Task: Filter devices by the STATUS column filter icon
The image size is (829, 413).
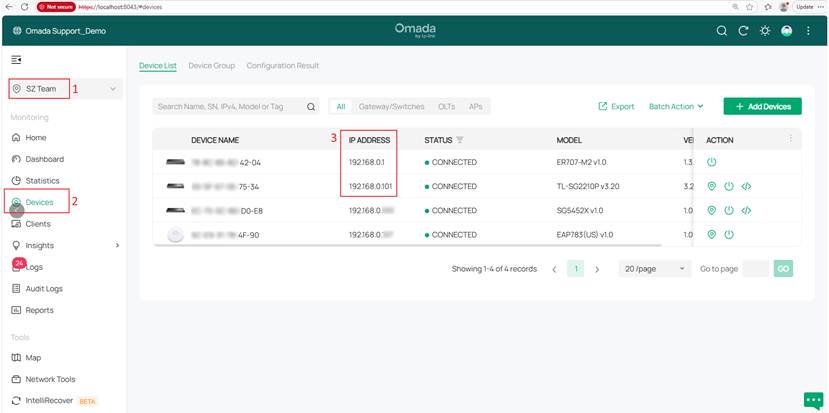Action: tap(460, 140)
